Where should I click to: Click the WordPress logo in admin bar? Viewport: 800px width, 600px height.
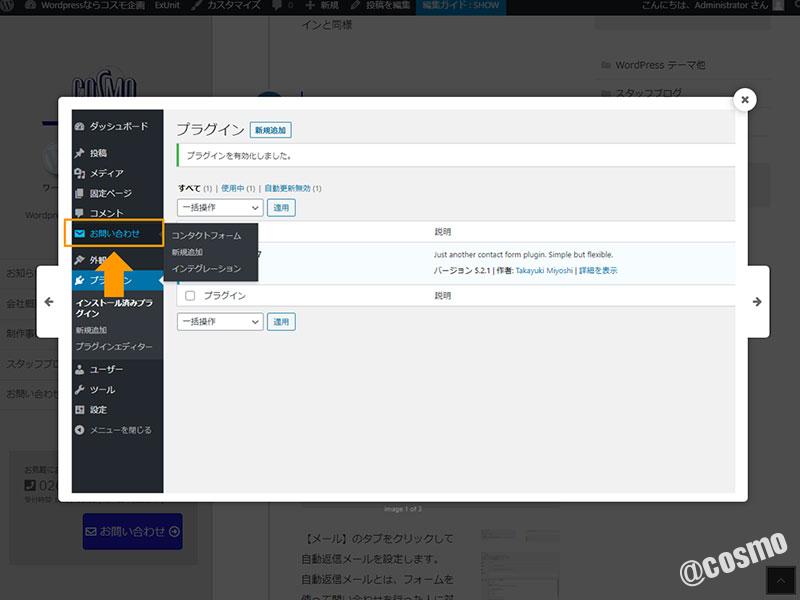8,6
